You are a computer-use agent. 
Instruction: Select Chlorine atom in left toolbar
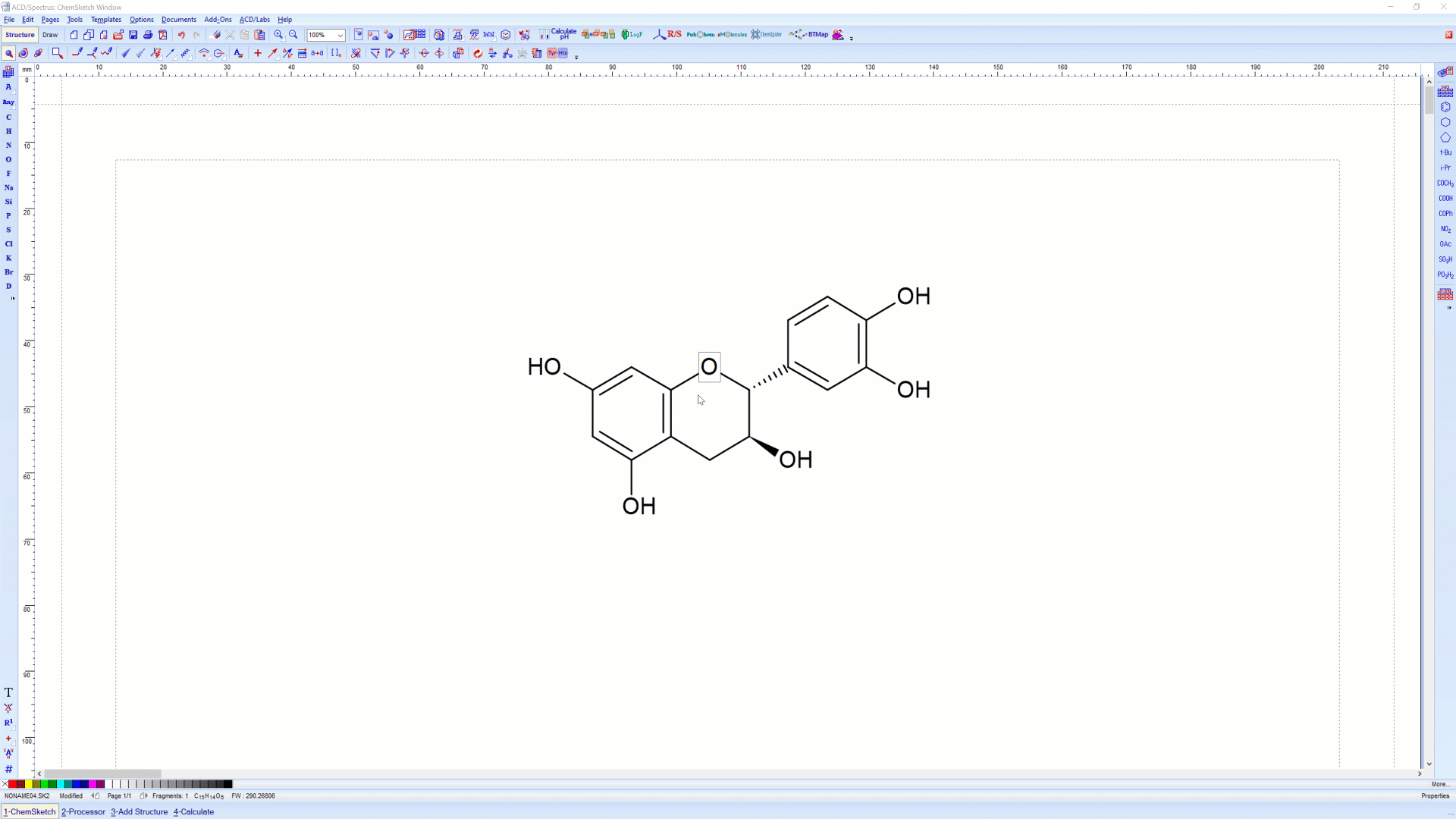[x=8, y=244]
